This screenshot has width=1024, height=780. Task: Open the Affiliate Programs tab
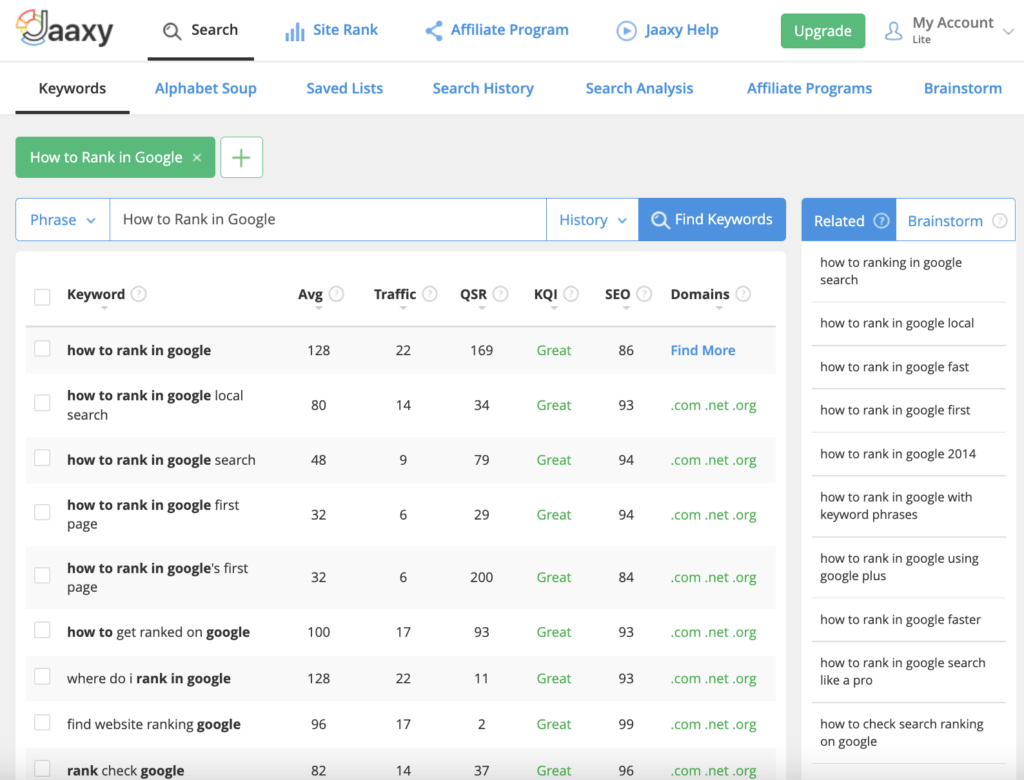tap(810, 88)
